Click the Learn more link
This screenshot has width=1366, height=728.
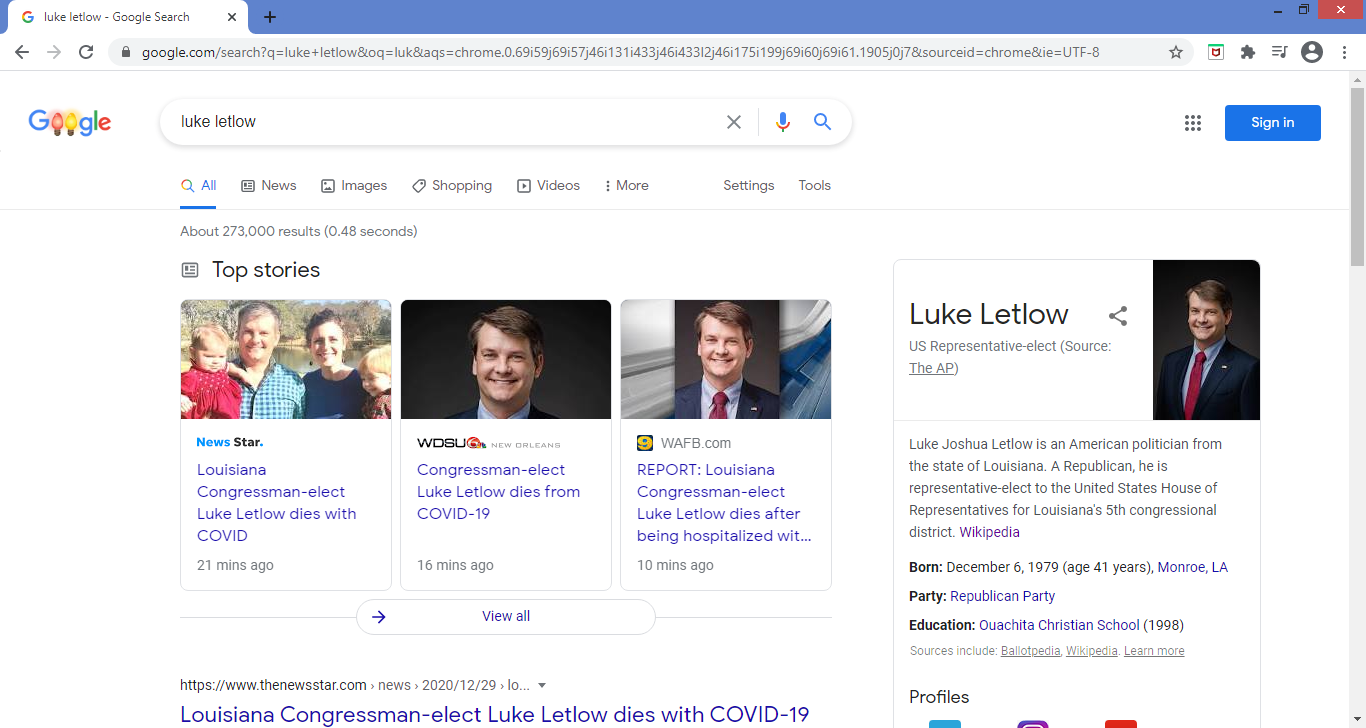(1154, 651)
